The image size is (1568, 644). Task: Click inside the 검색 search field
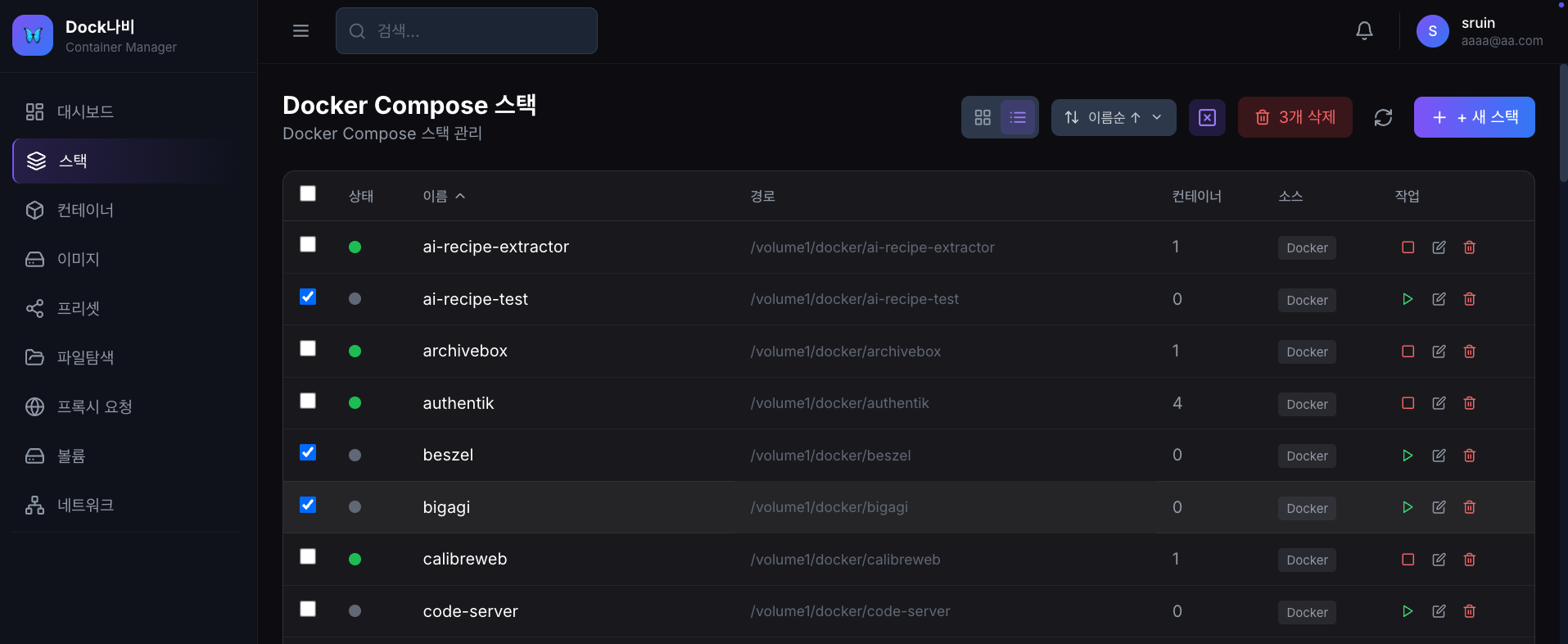466,30
